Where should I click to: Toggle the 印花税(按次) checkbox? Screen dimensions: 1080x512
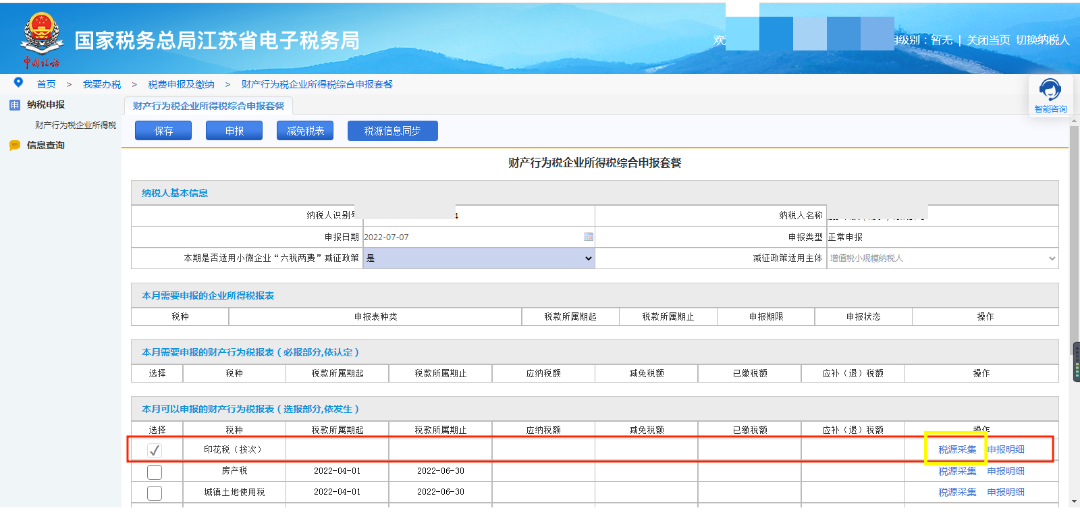click(x=154, y=450)
